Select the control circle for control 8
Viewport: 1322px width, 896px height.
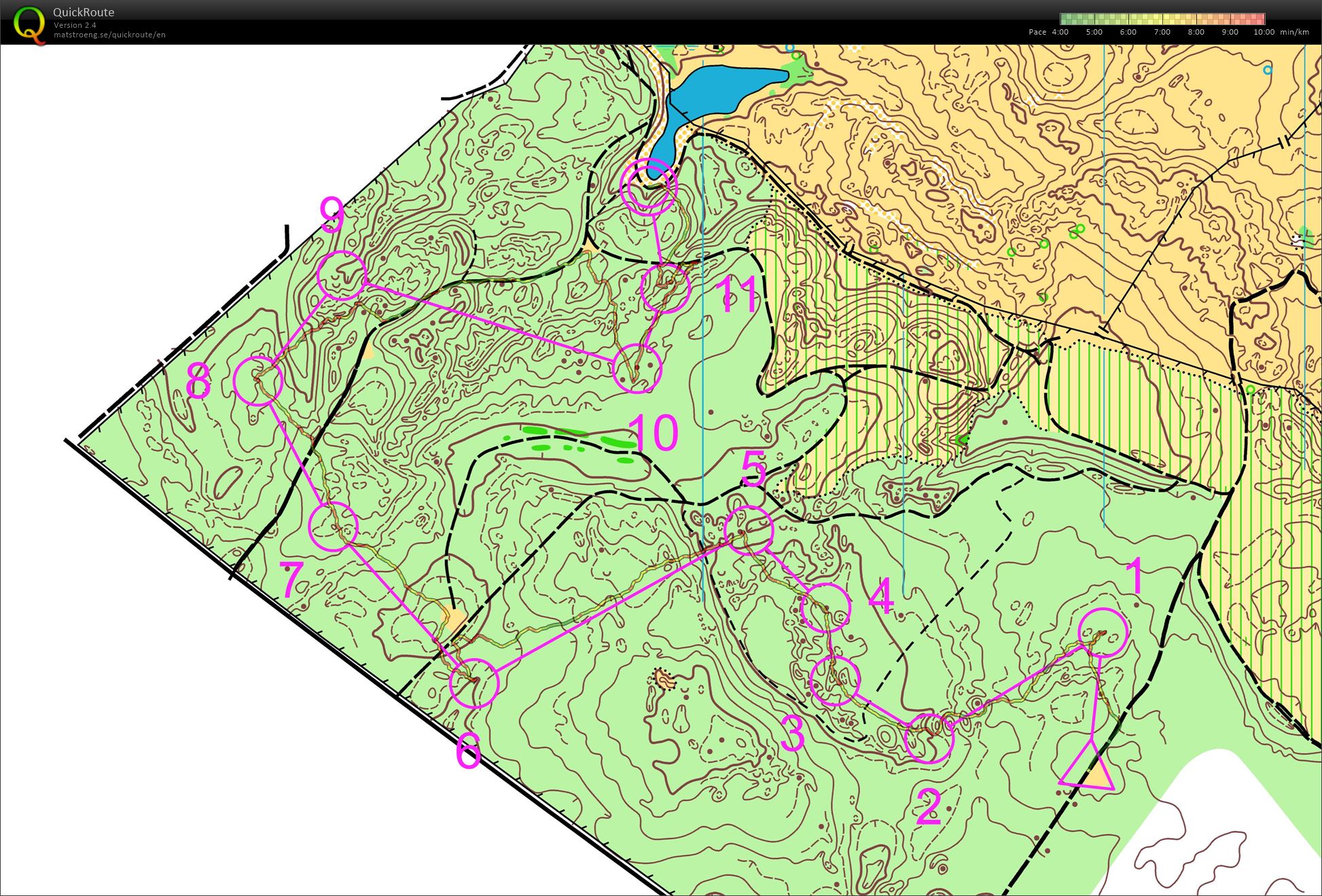pos(258,381)
